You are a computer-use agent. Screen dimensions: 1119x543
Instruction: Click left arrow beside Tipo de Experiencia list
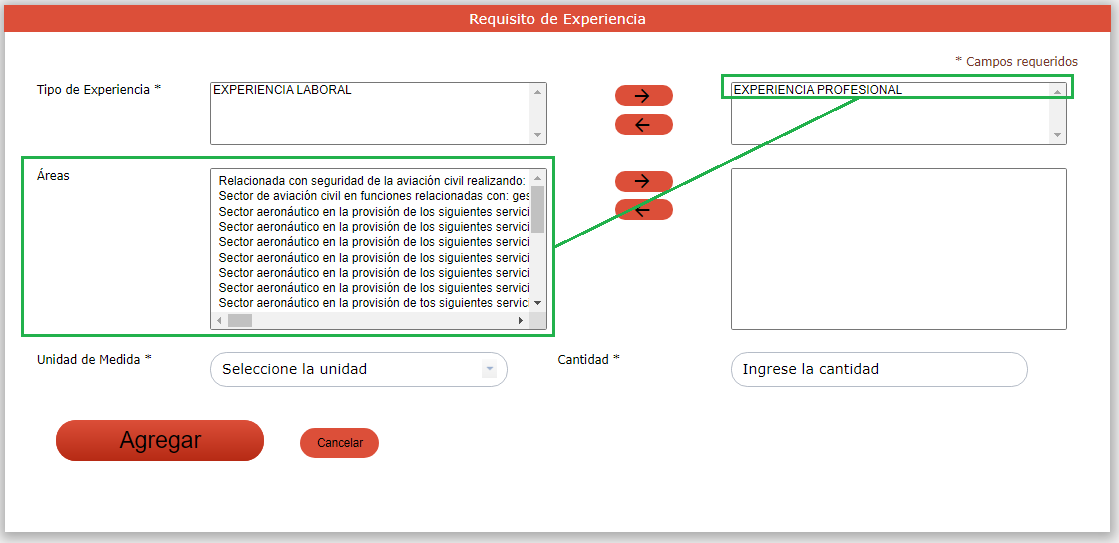tap(643, 125)
